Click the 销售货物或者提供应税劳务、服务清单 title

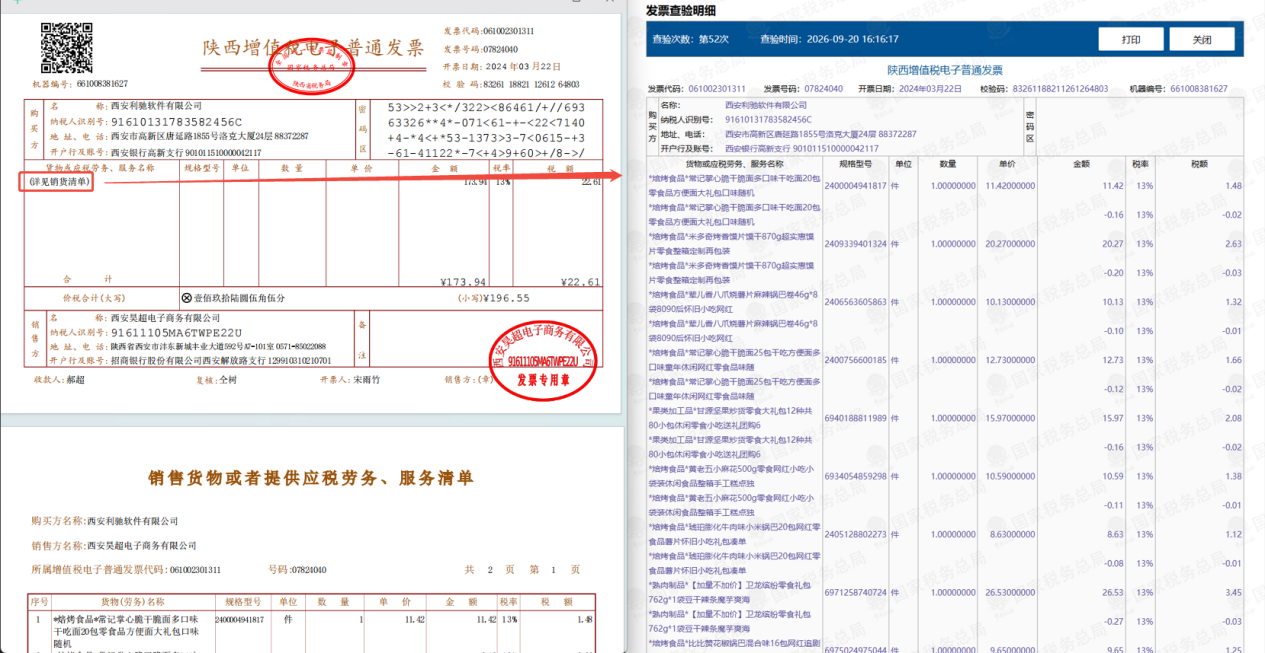point(311,478)
